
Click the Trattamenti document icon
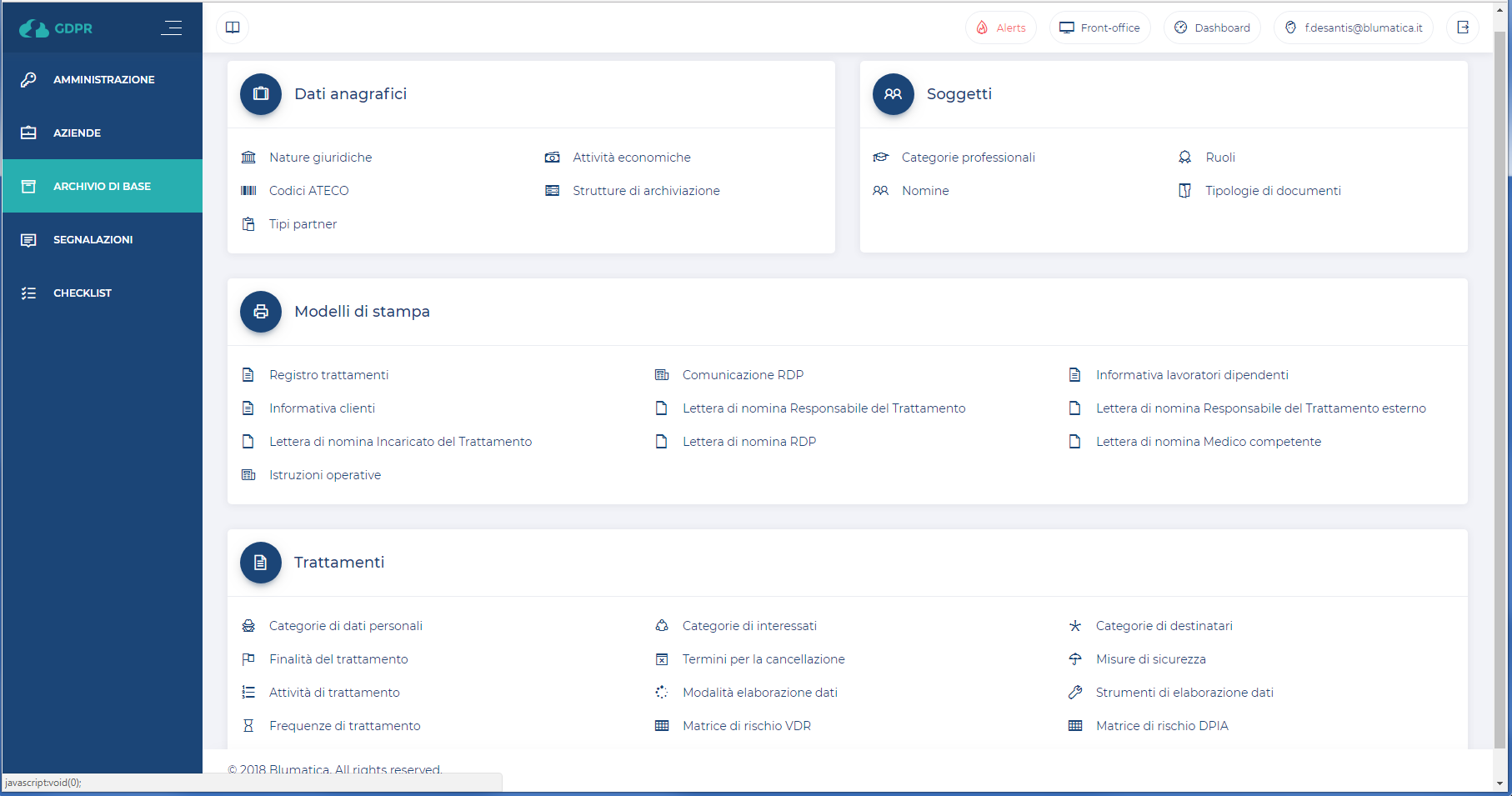pyautogui.click(x=261, y=563)
